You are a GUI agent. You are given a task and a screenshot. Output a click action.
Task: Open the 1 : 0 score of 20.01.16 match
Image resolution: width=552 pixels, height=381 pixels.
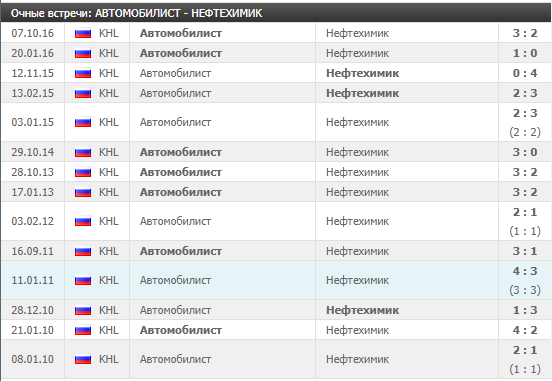(x=525, y=53)
